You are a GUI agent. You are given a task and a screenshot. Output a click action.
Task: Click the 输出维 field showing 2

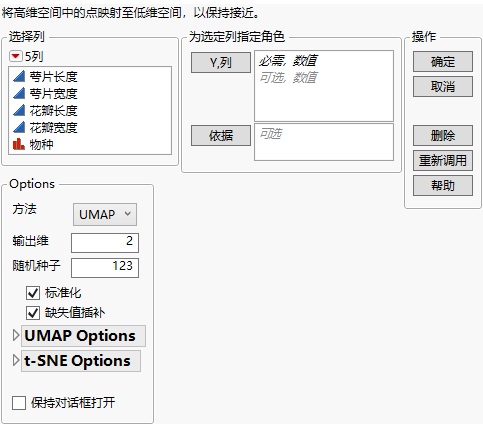(105, 243)
